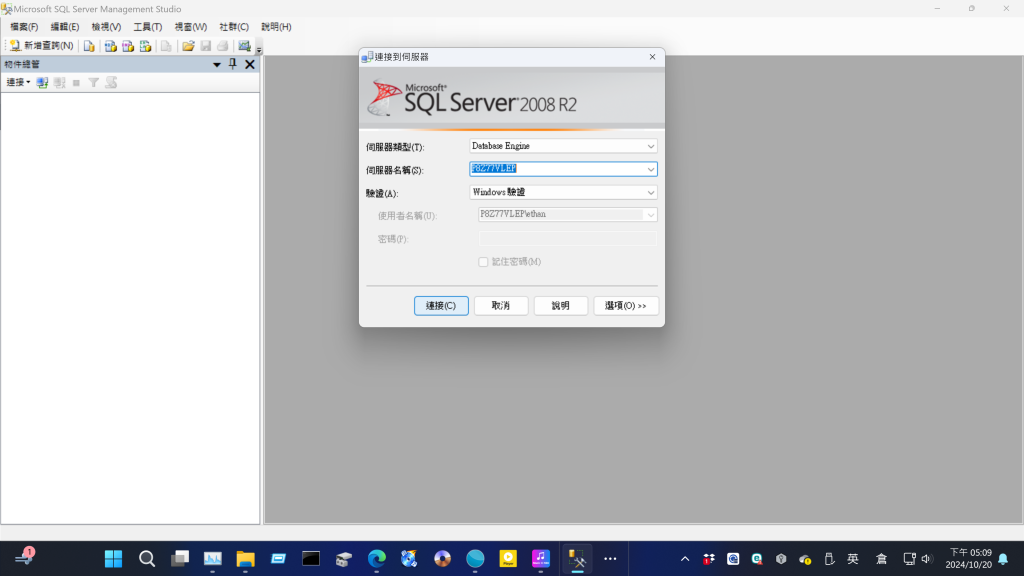This screenshot has width=1024, height=576.
Task: Click the Database Engine Query icon
Action: coord(89,46)
